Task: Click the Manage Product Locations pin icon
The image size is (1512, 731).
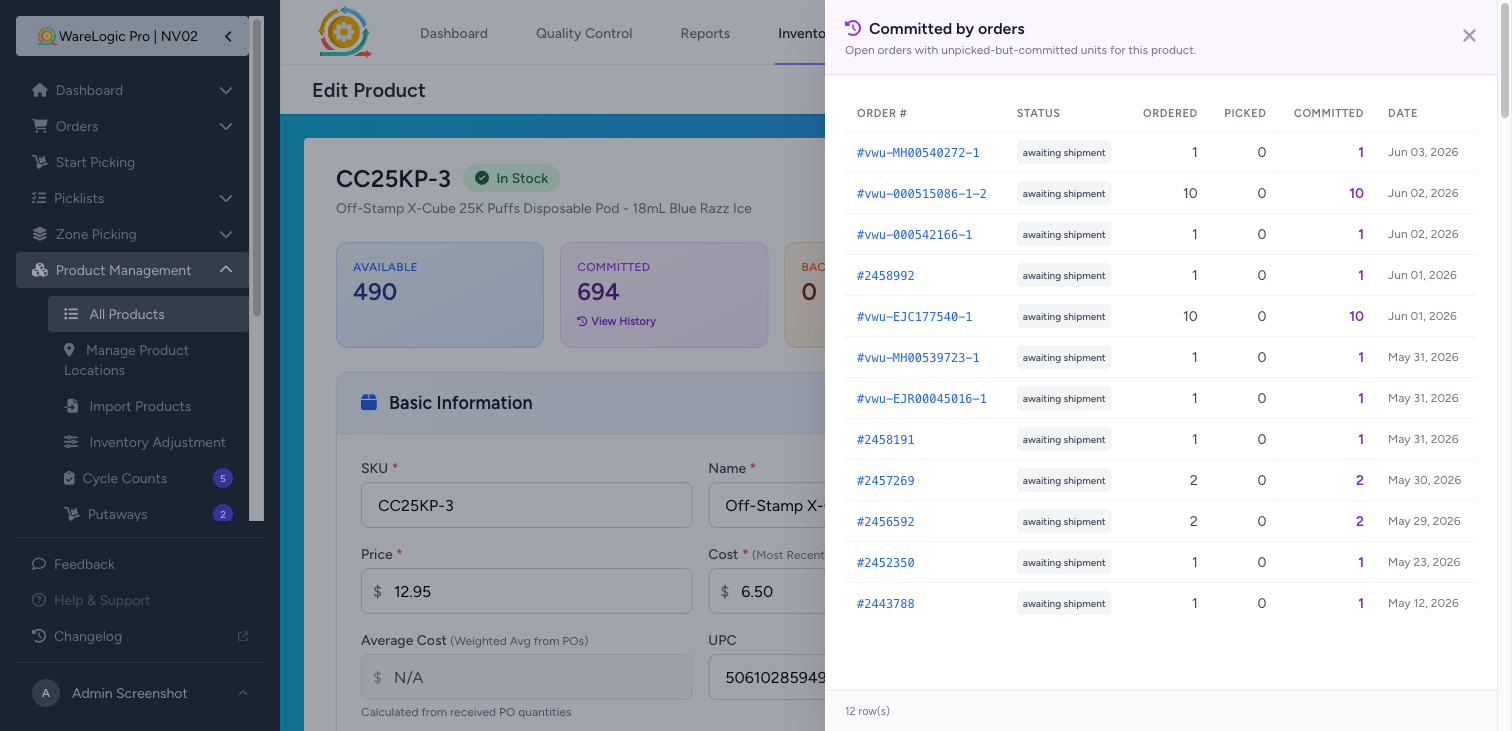Action: pyautogui.click(x=69, y=350)
